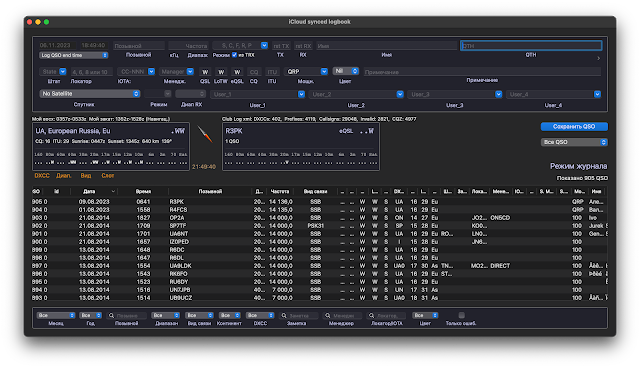Sort by the Позывной column header
Viewport: 640px width, 368px height.
pos(210,191)
